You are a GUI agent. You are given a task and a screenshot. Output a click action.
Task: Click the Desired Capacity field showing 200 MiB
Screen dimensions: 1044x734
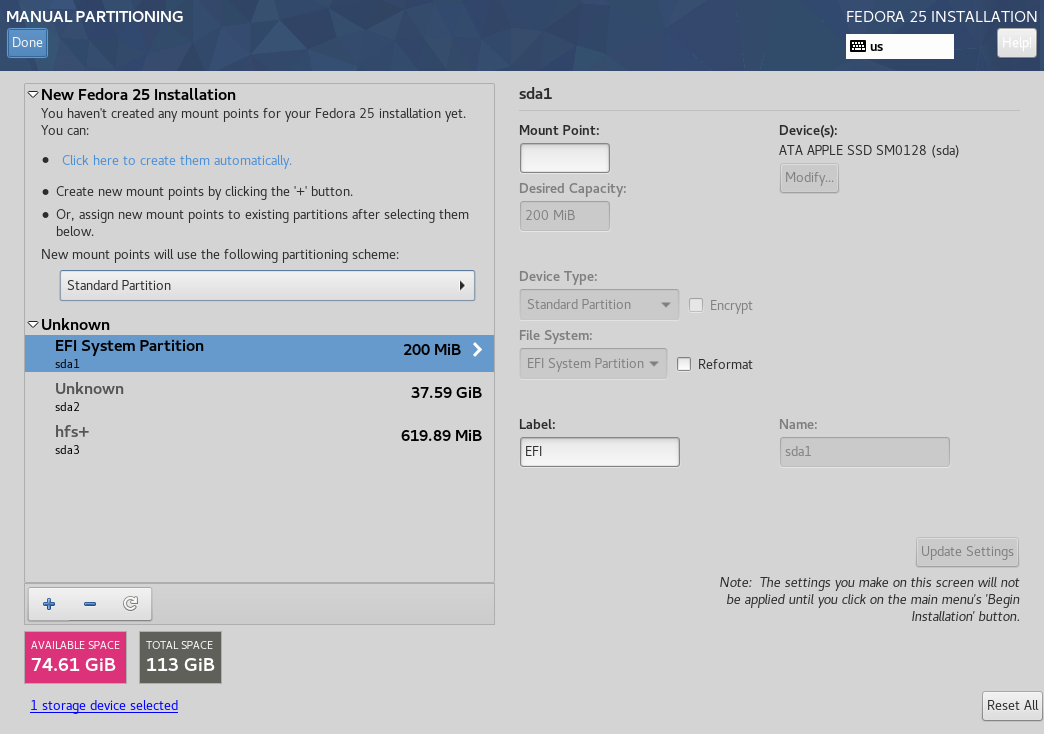click(565, 216)
